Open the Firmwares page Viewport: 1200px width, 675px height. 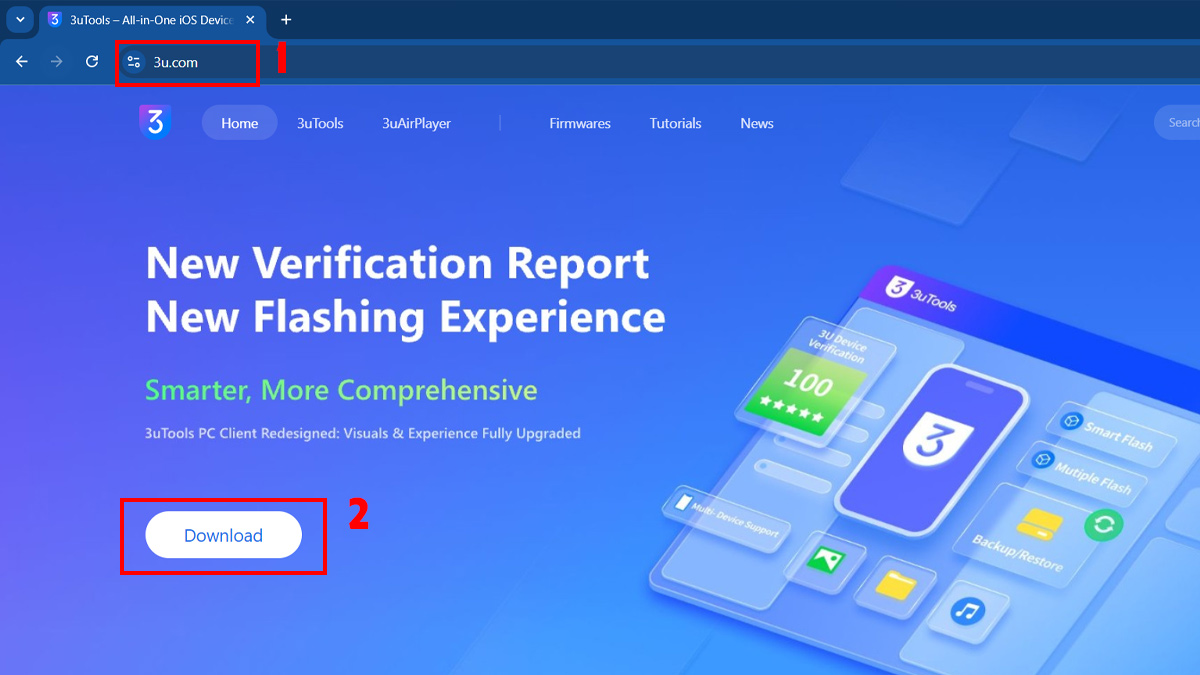click(x=580, y=123)
